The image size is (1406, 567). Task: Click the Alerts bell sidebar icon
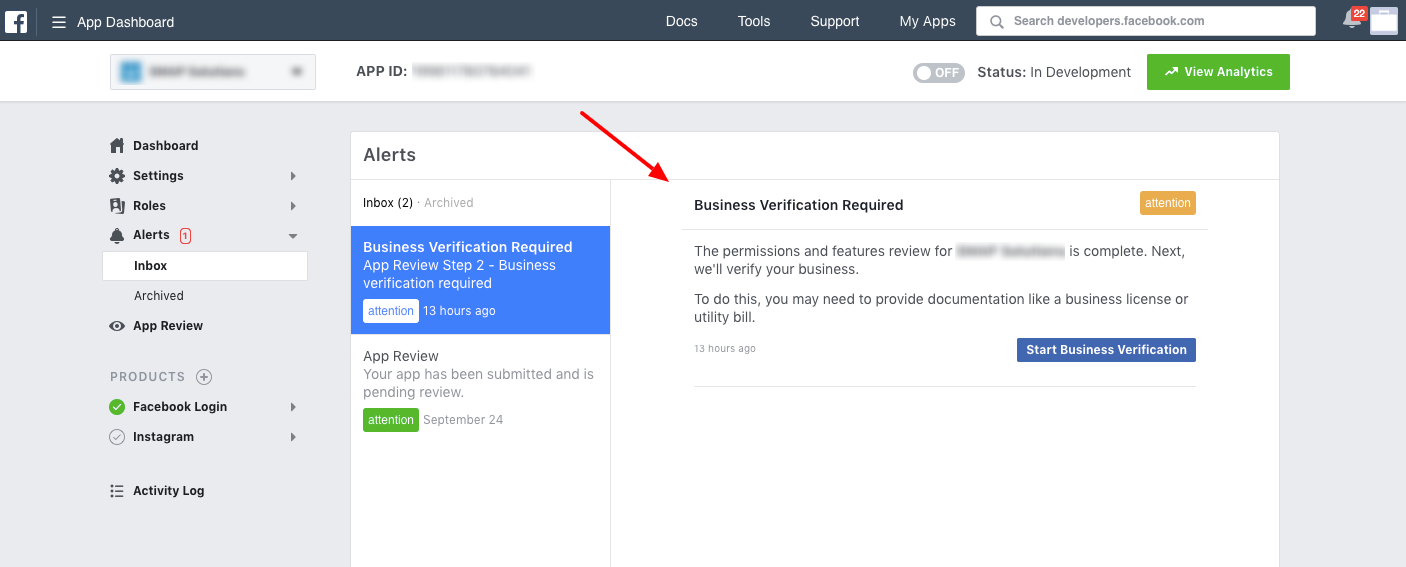[x=117, y=235]
